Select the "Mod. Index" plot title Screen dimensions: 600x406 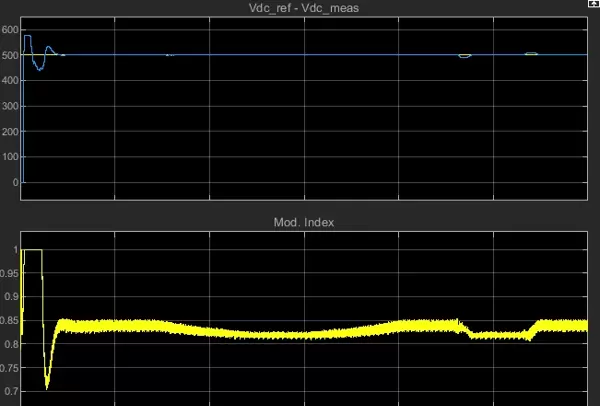point(299,222)
